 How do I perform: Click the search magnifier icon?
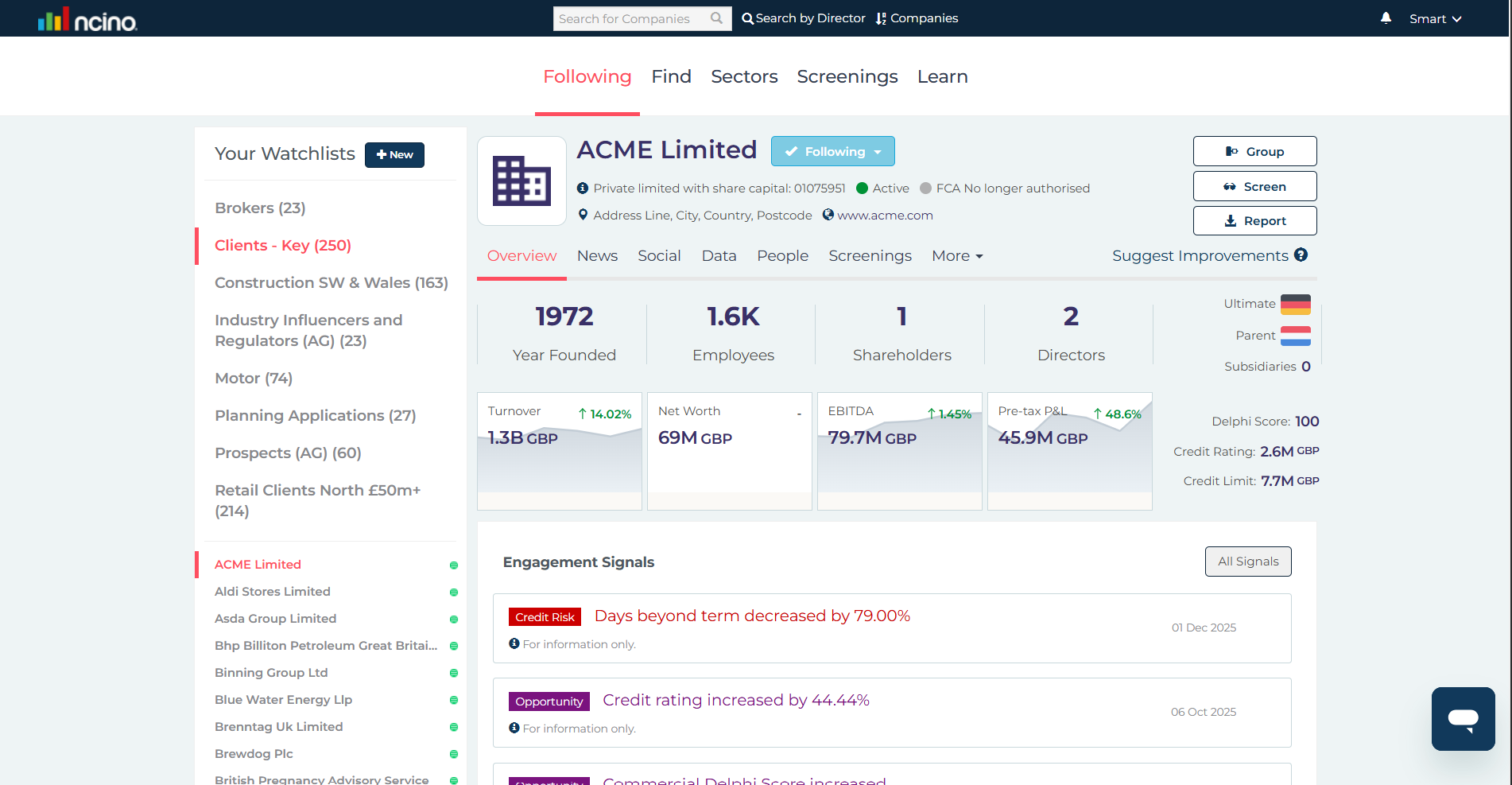pos(716,18)
